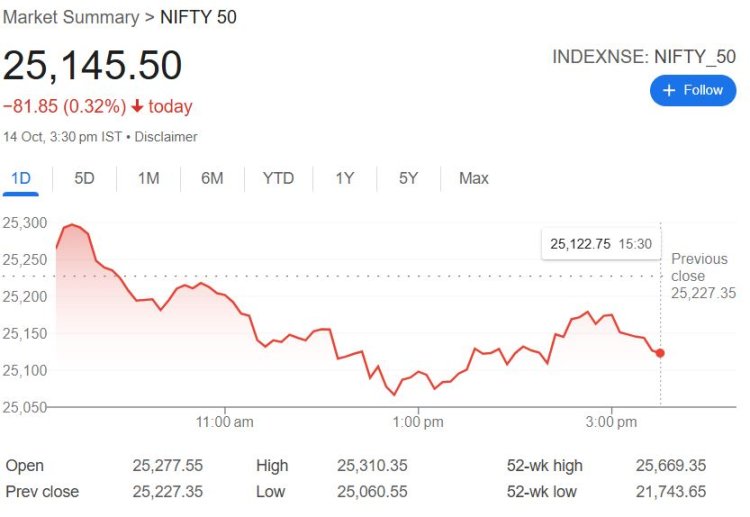Click the NIFTY 50 title text

(x=198, y=17)
